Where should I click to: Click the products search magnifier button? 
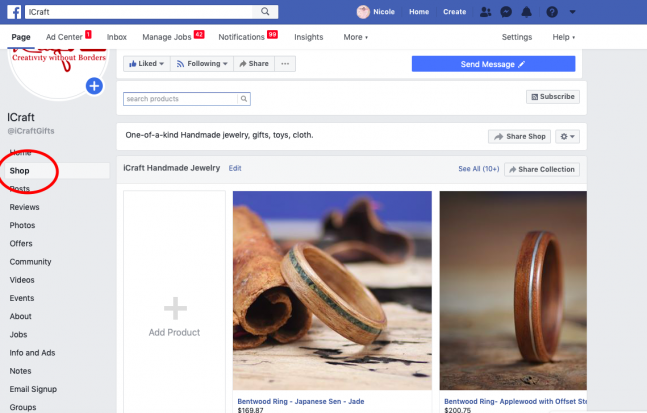click(244, 99)
